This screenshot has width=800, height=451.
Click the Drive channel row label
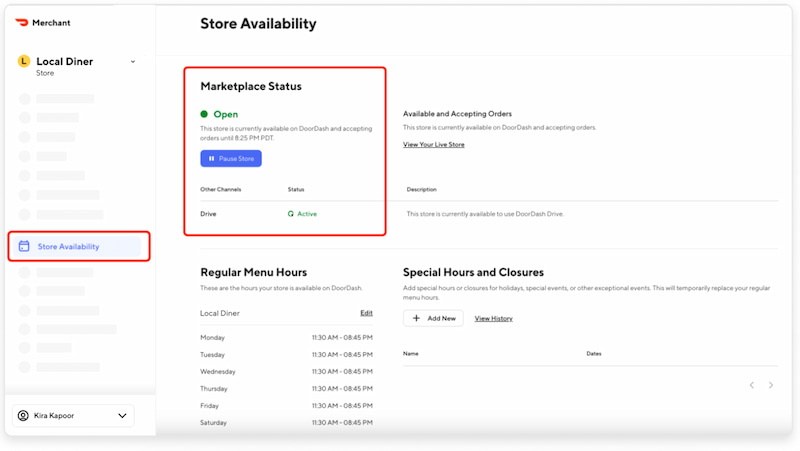[x=208, y=214]
